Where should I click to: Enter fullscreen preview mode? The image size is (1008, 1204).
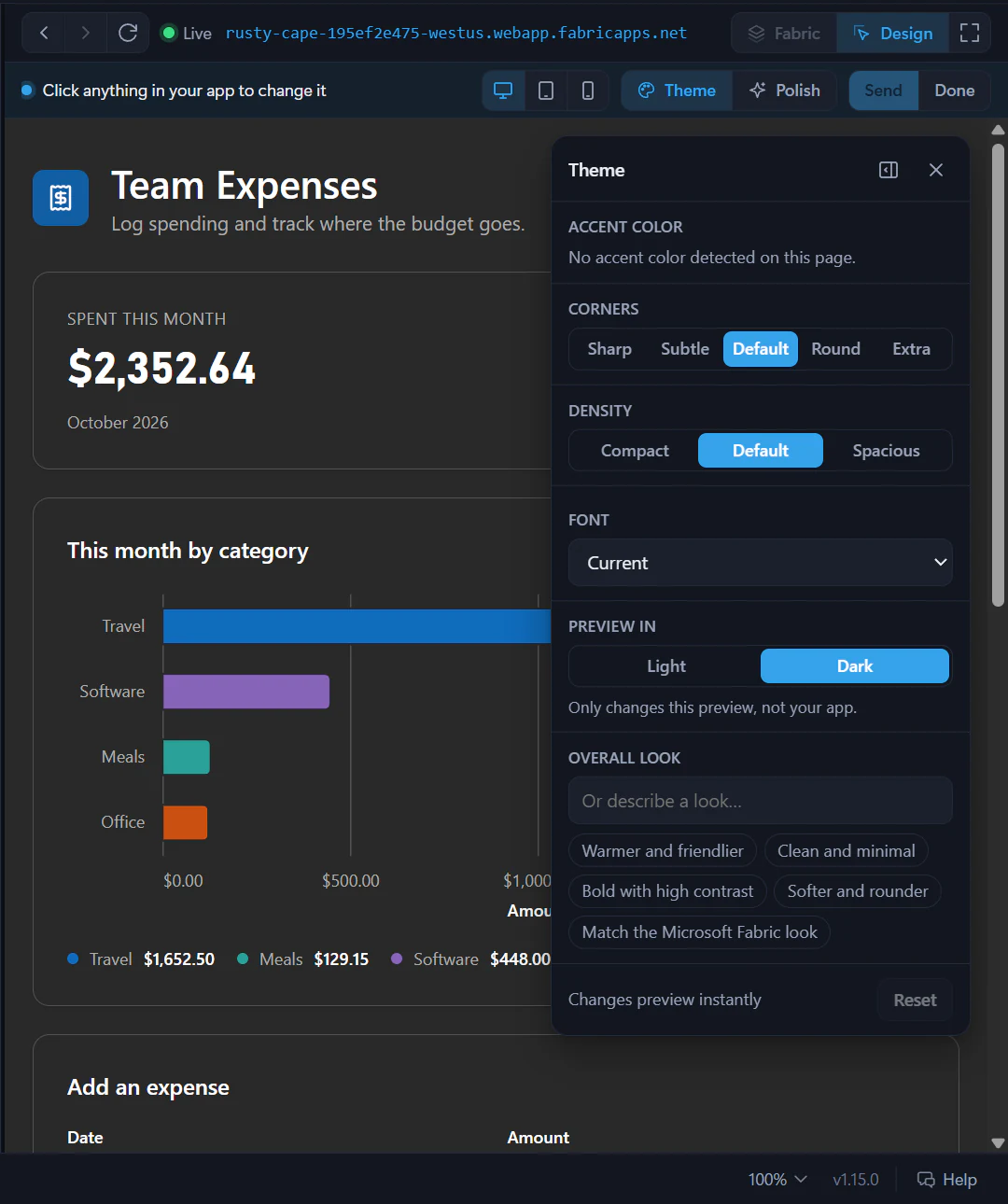tap(970, 34)
